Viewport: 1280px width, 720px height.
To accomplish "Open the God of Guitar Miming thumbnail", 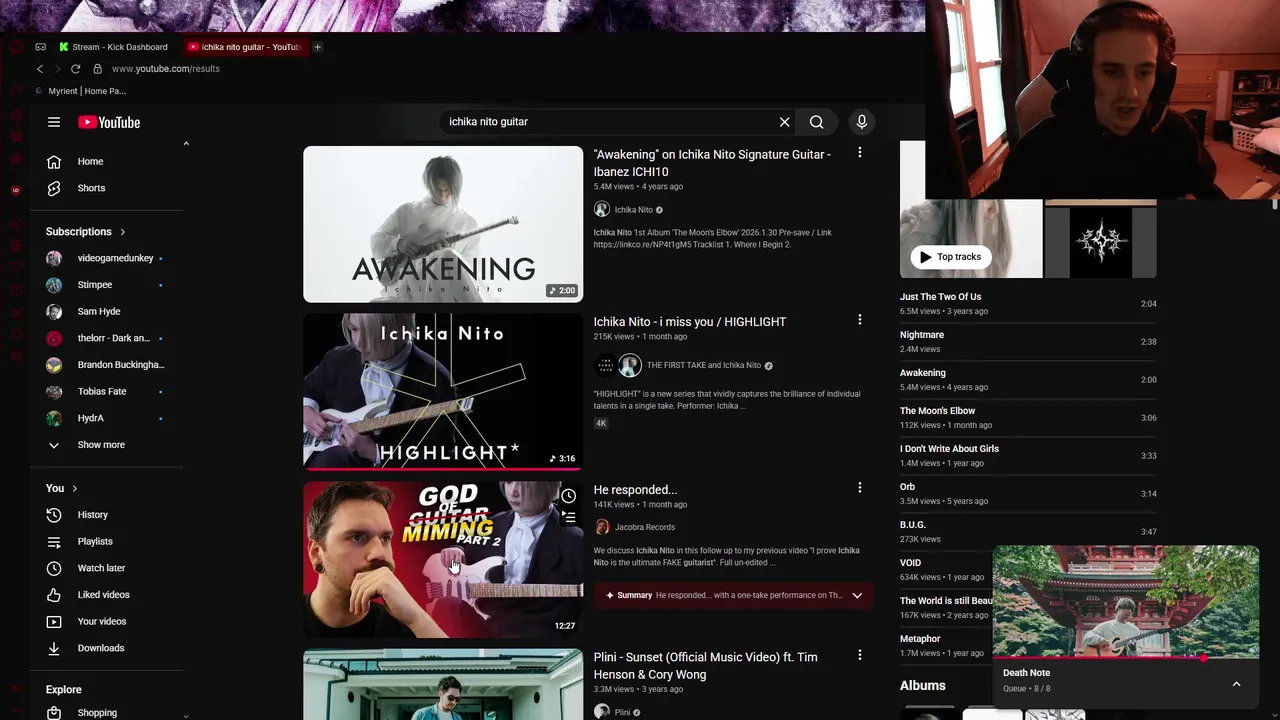I will [x=443, y=559].
